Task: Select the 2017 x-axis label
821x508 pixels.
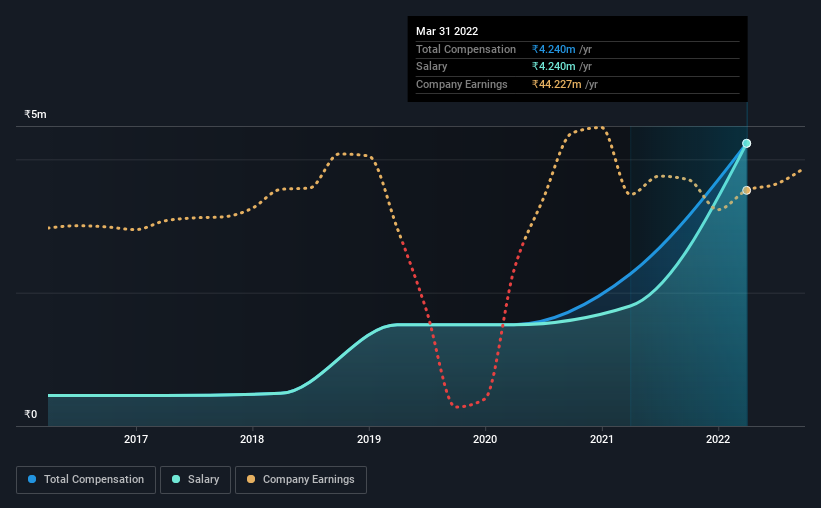Action: [136, 439]
